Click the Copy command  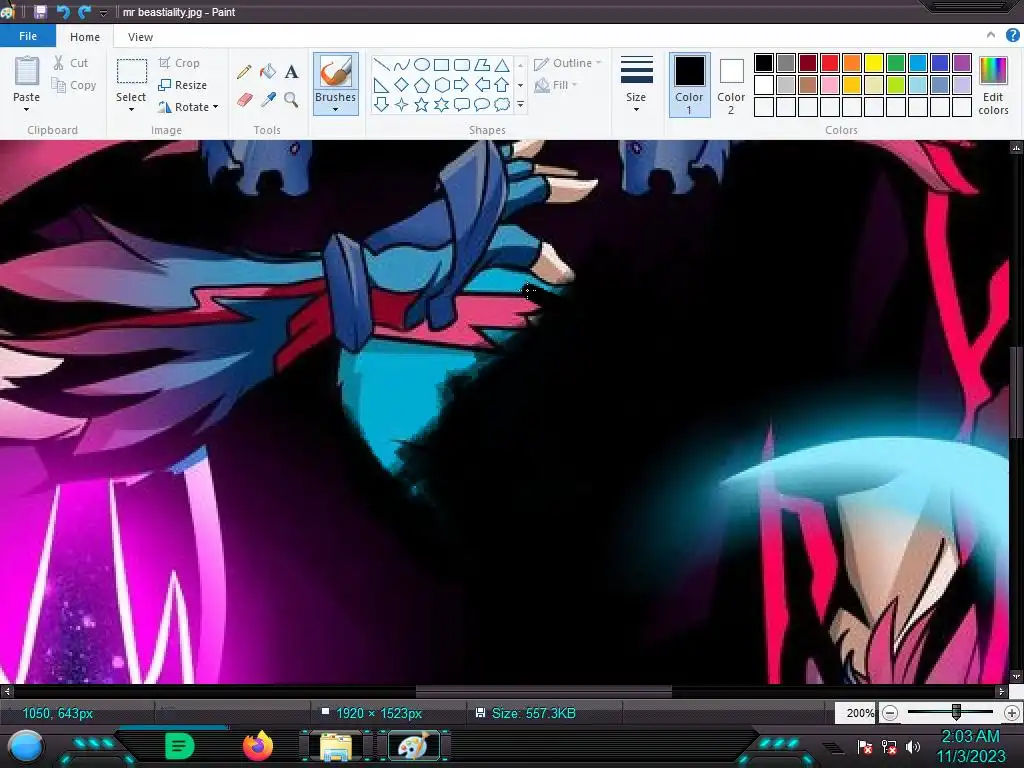pyautogui.click(x=74, y=85)
